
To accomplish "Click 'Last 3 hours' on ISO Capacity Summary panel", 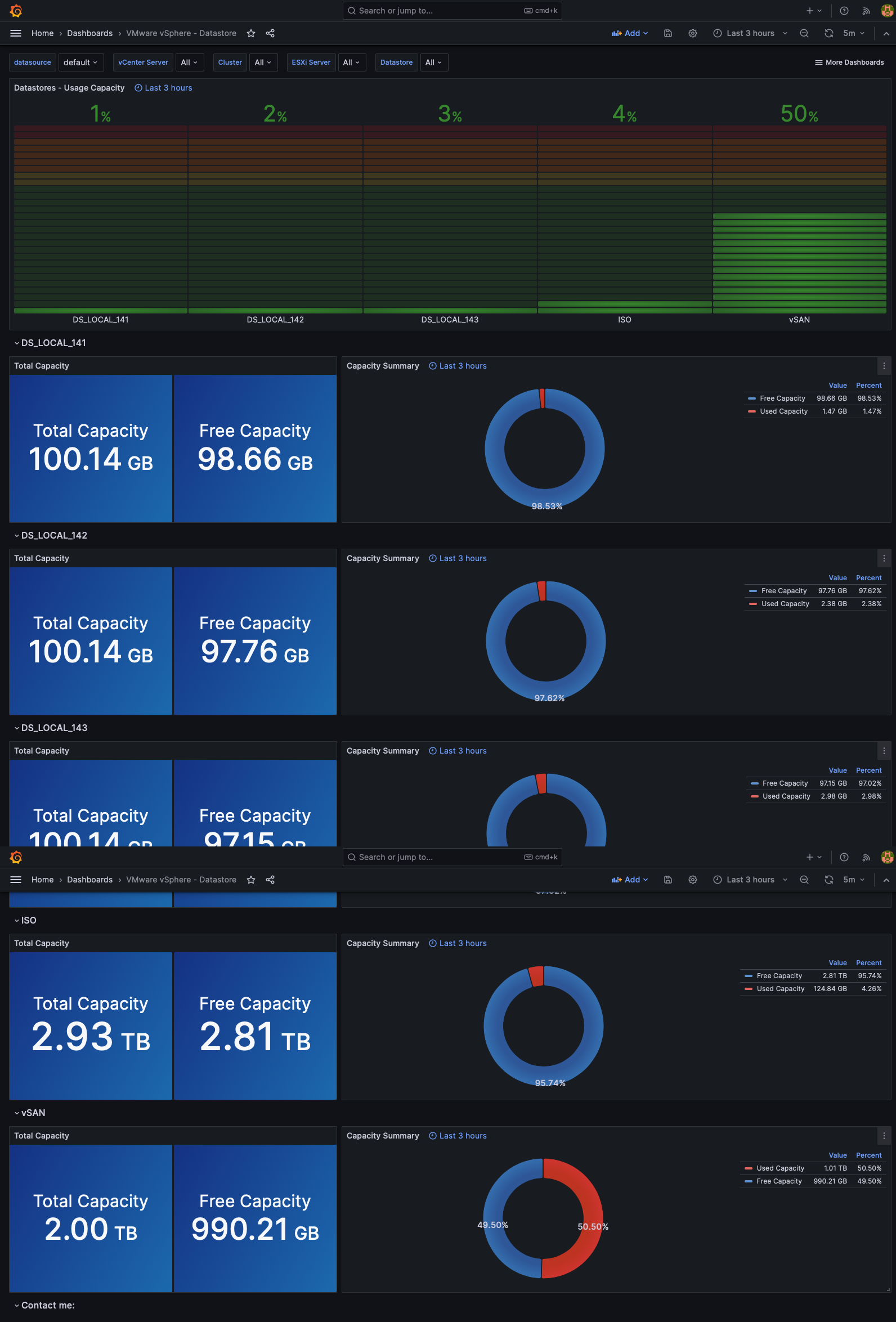I will click(x=458, y=943).
